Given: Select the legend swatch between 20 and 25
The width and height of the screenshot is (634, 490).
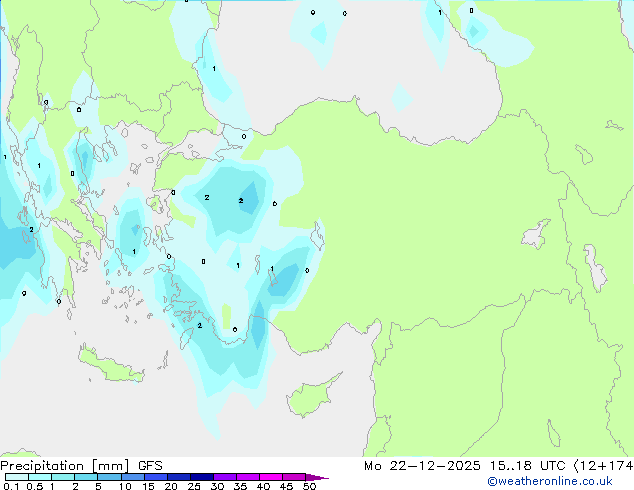Looking at the screenshot, I should tap(179, 477).
